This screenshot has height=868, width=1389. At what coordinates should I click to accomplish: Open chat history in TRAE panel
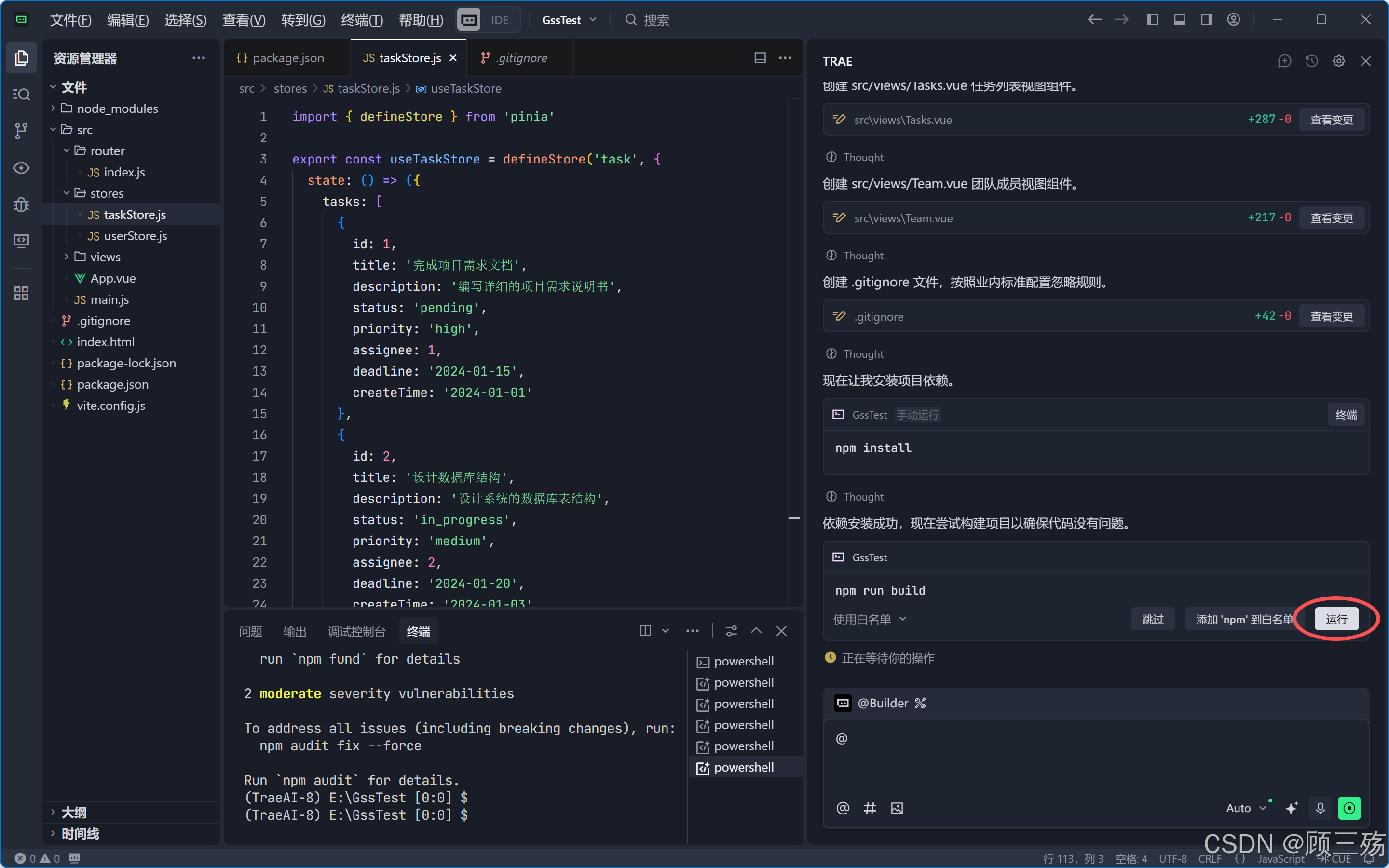tap(1311, 61)
